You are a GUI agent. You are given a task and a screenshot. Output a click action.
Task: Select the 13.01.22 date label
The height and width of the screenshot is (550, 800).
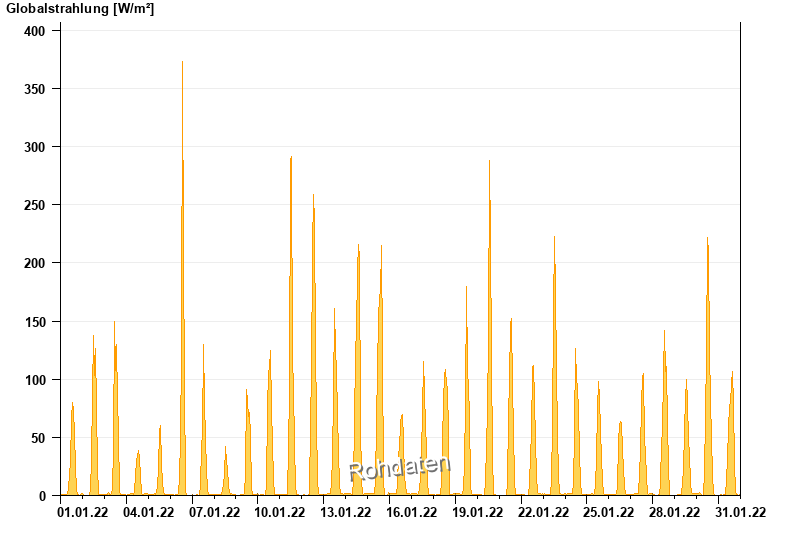click(345, 512)
